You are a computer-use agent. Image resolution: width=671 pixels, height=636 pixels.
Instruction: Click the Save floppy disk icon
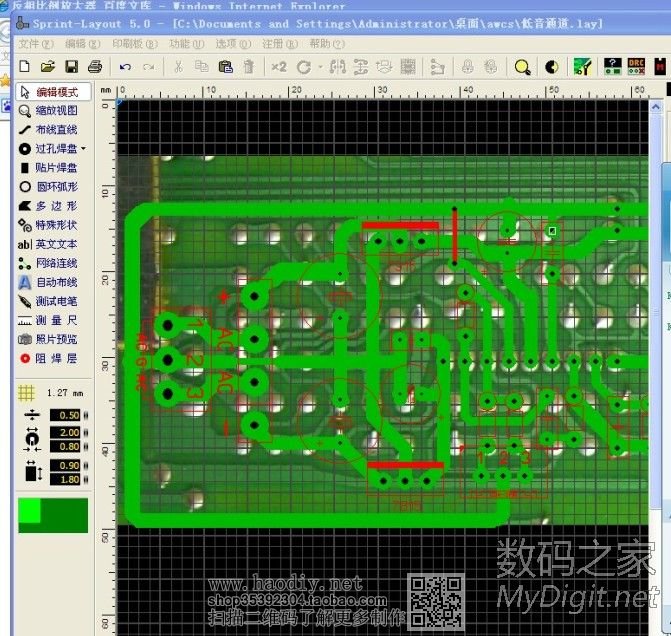point(71,67)
